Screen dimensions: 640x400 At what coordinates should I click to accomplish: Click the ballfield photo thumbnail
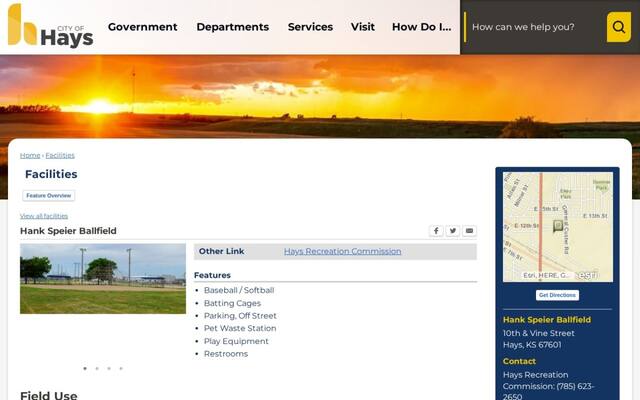point(103,279)
